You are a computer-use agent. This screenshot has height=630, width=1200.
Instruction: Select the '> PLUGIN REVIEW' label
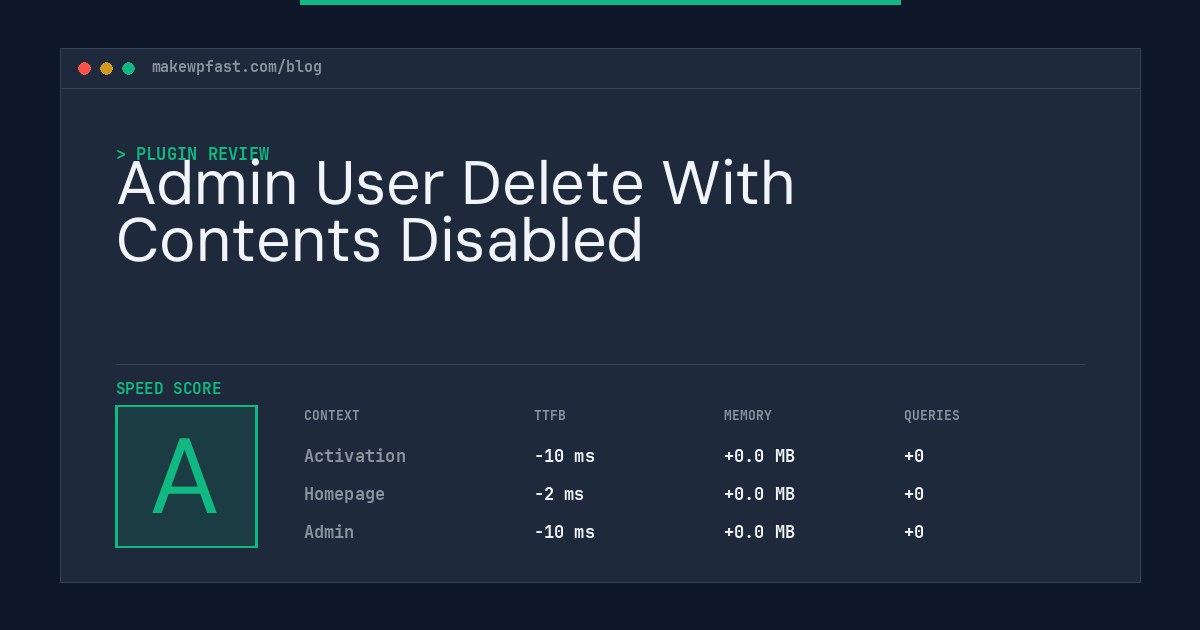click(192, 154)
